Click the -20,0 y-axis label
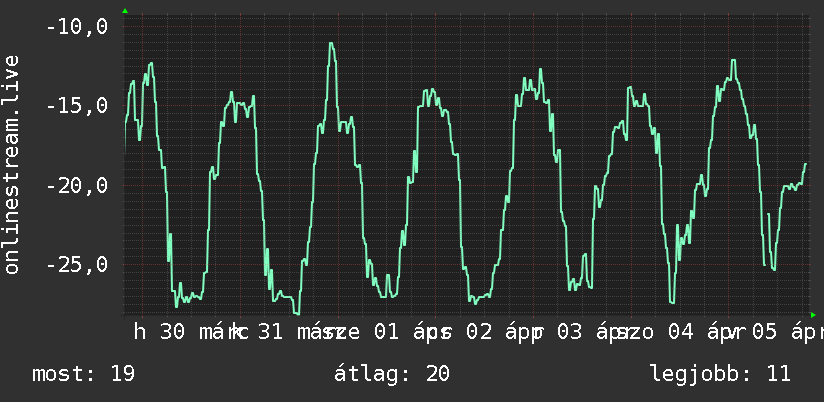This screenshot has width=824, height=402. point(77,185)
